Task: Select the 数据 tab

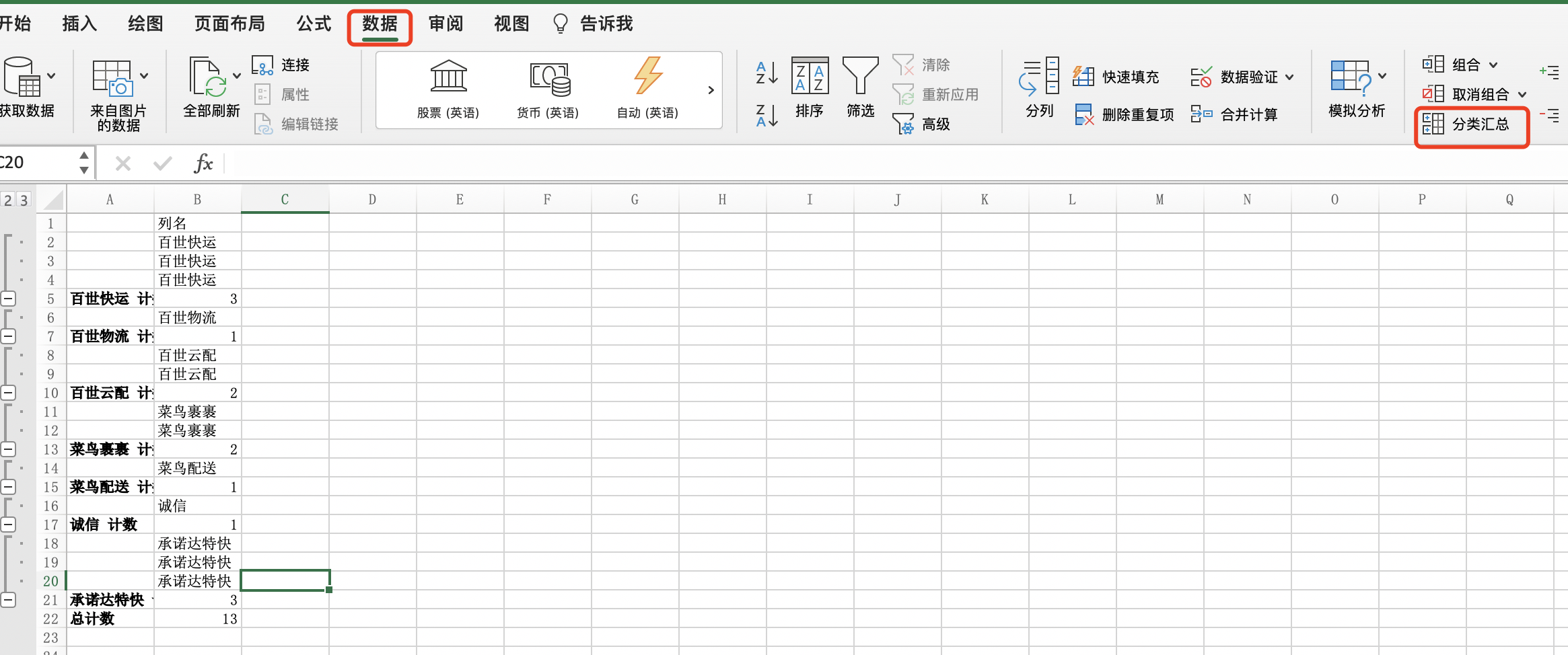Action: 380,24
